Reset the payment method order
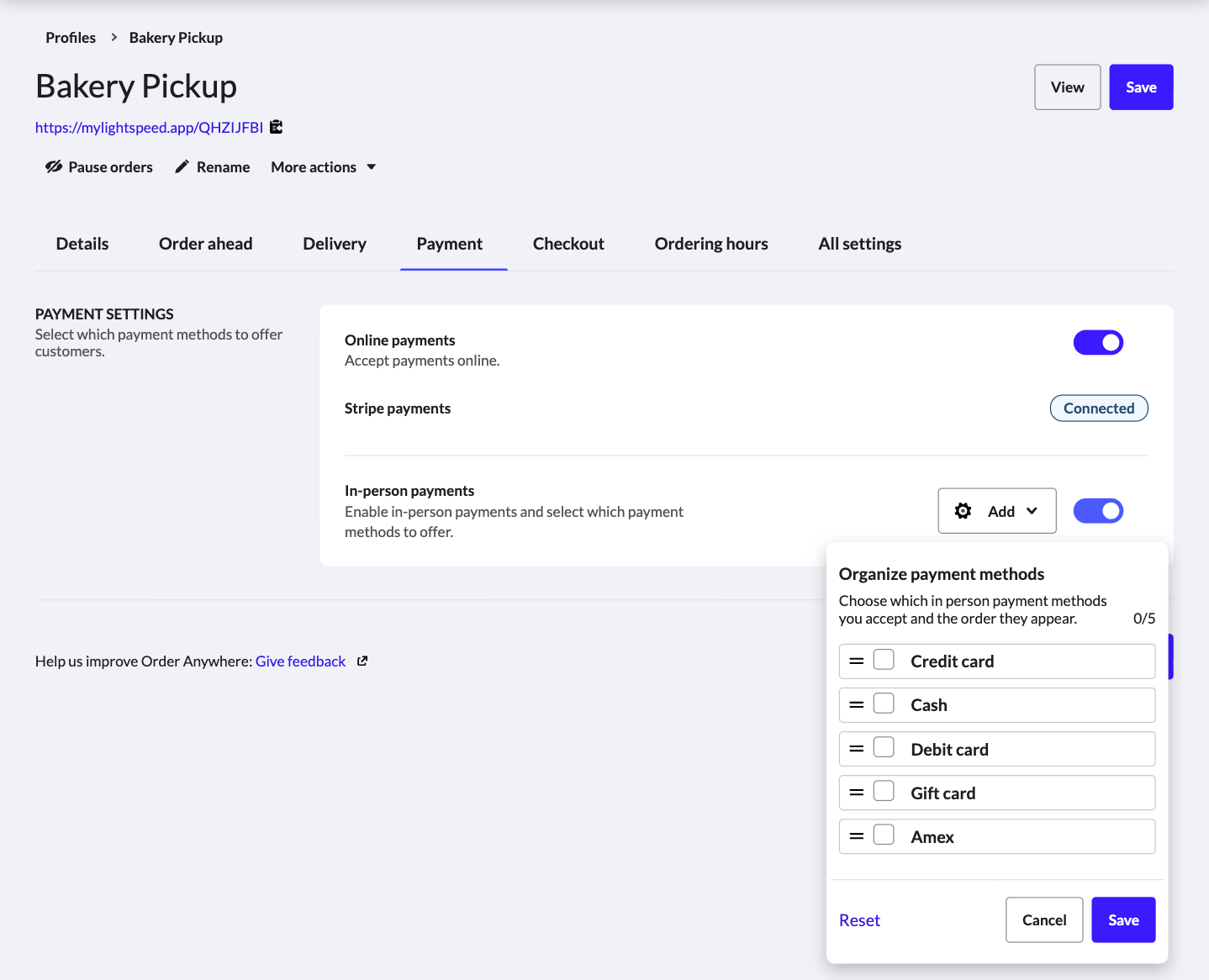The image size is (1209, 980). click(859, 919)
